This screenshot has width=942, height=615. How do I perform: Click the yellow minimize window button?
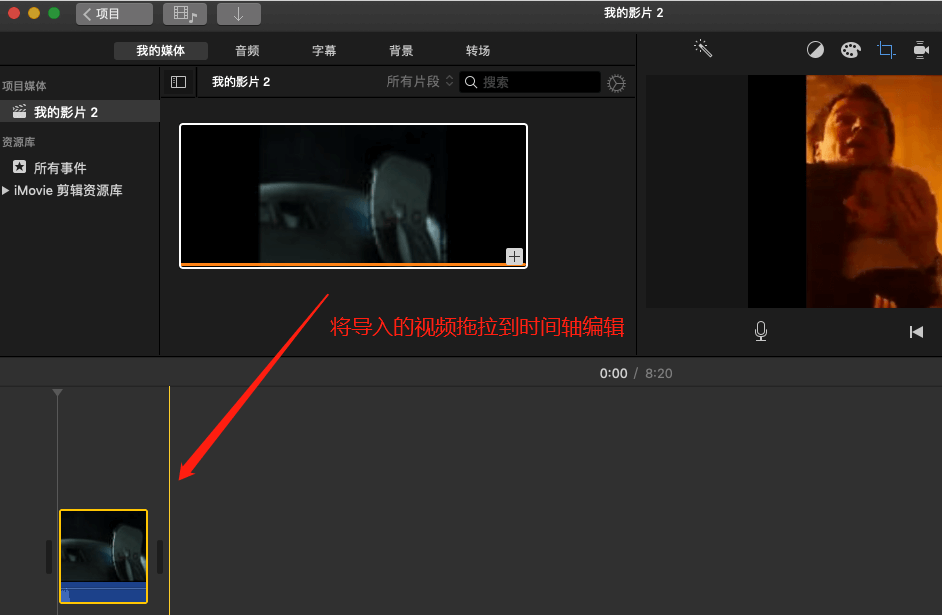(x=34, y=13)
